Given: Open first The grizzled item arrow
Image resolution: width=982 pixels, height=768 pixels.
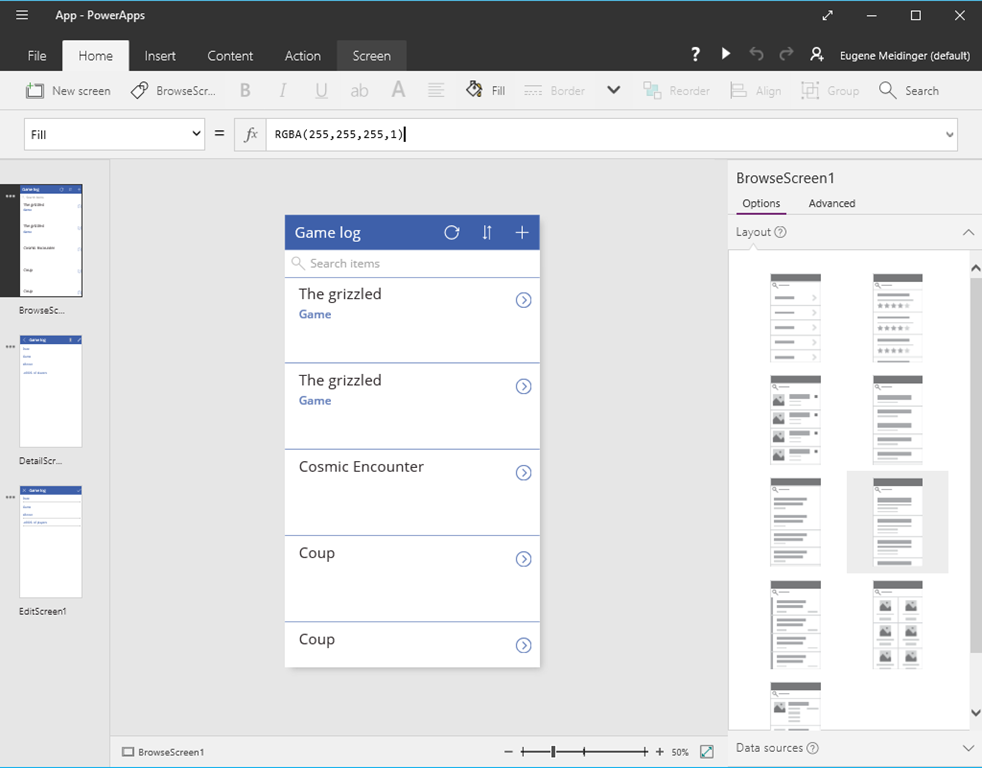Looking at the screenshot, I should tap(524, 300).
